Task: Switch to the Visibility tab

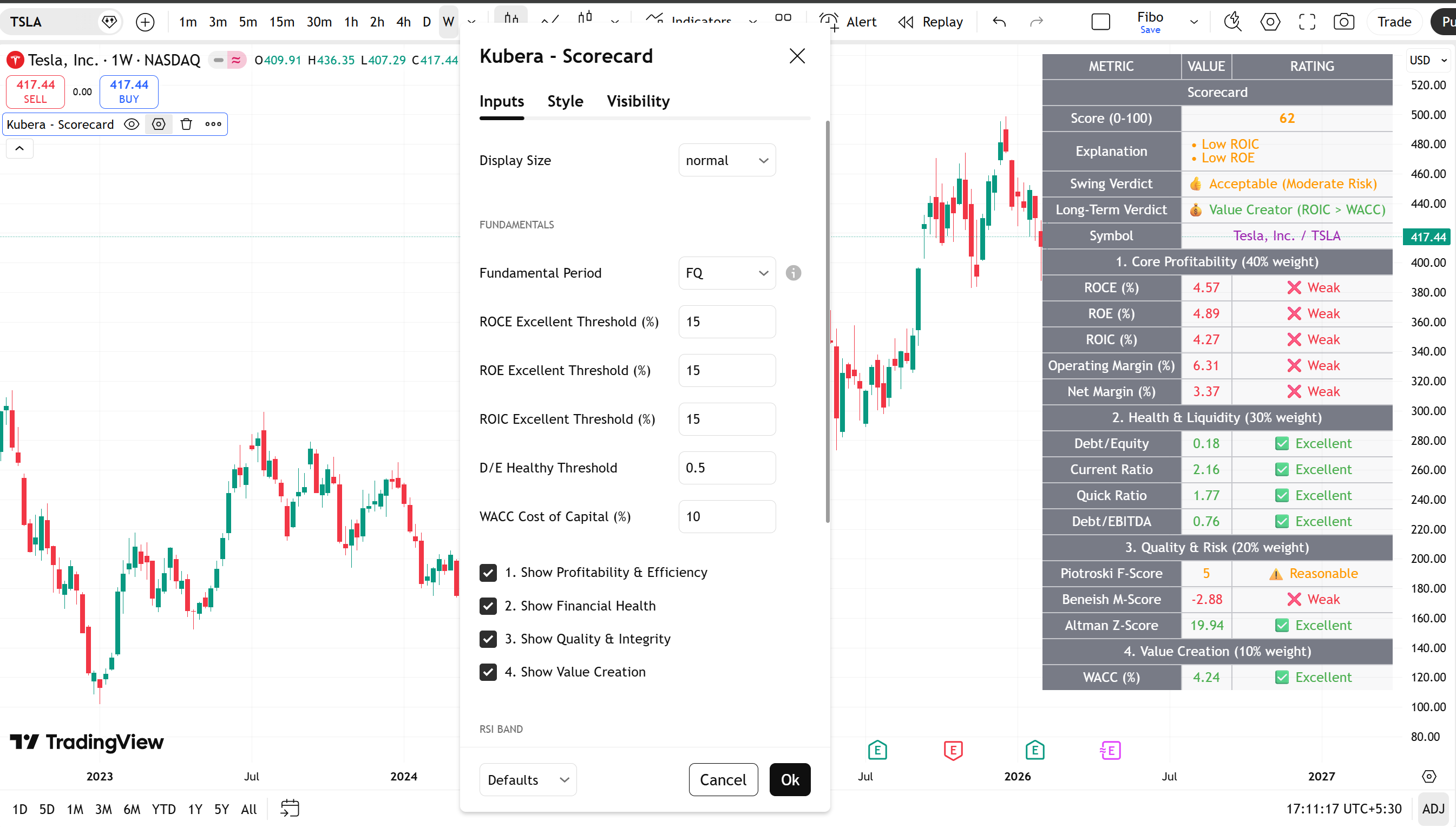Action: pyautogui.click(x=638, y=101)
